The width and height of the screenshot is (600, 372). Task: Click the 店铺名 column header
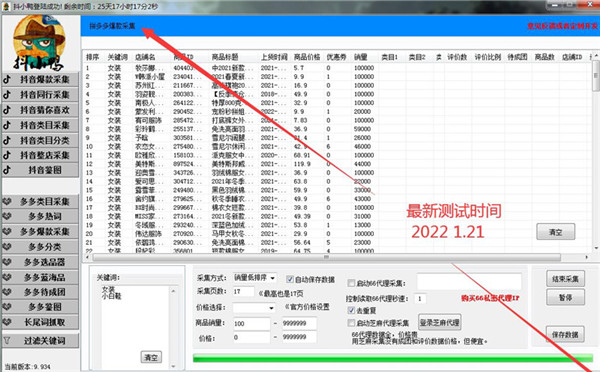145,57
